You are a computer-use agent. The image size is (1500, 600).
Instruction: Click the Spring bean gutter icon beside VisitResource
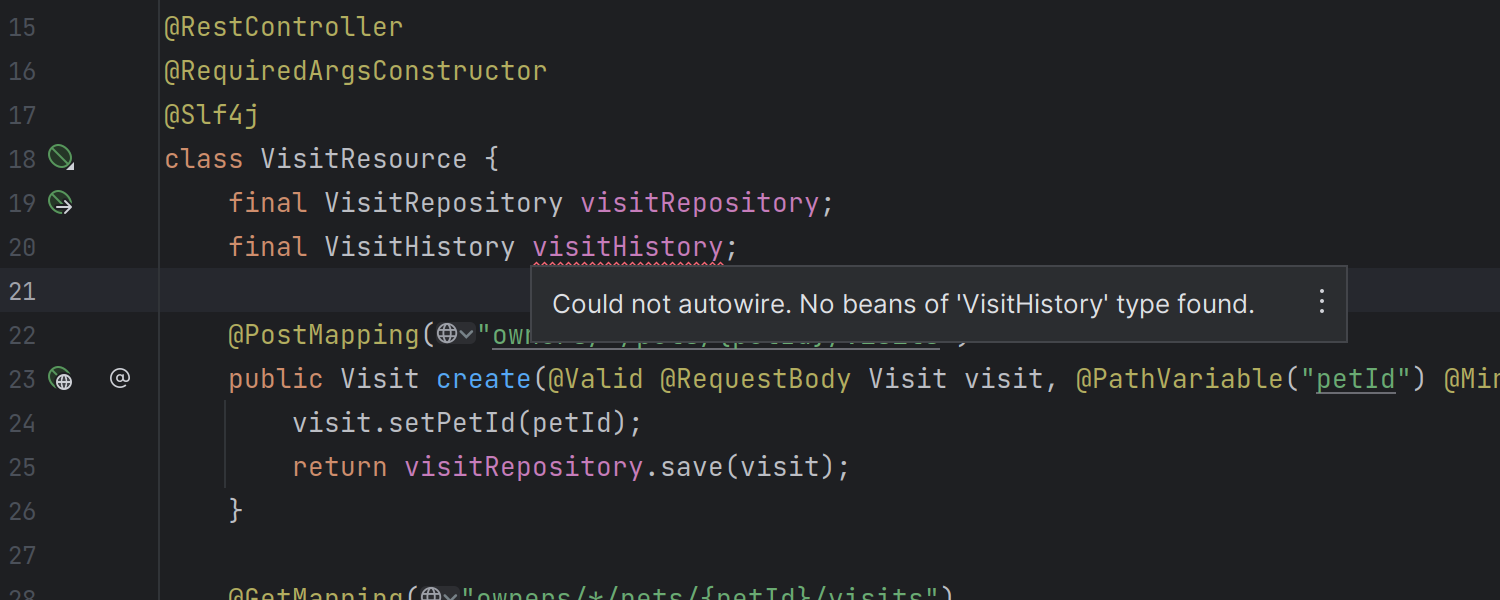coord(61,158)
